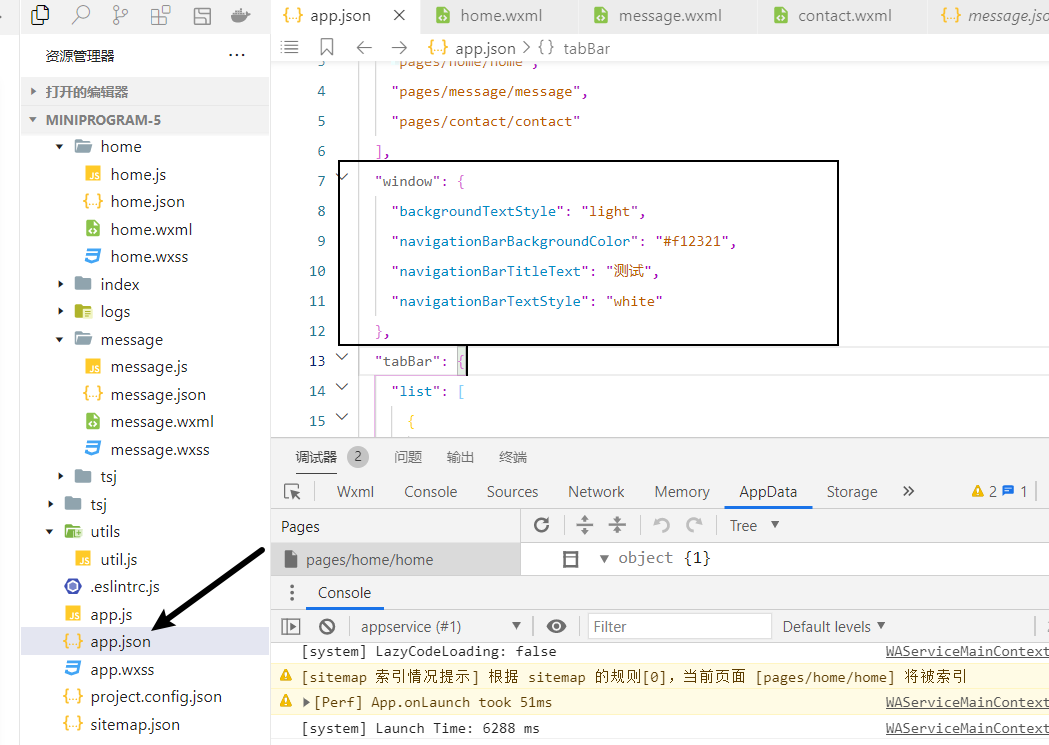Click the console Filter input field
This screenshot has height=745, width=1049.
point(680,627)
